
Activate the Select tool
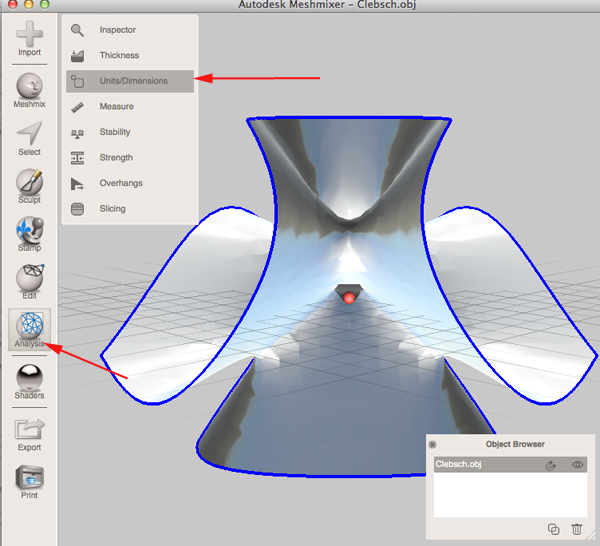[x=29, y=139]
